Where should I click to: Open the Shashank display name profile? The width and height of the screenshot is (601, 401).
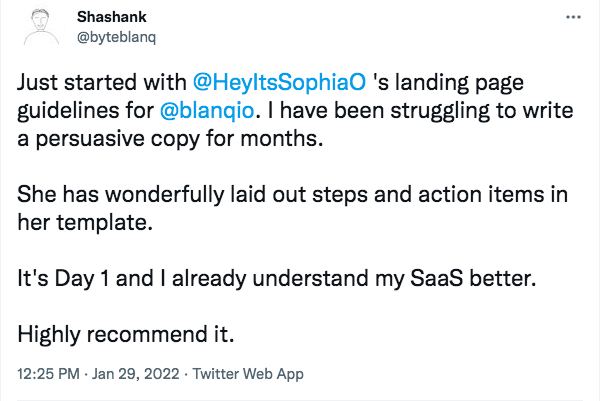coord(109,18)
